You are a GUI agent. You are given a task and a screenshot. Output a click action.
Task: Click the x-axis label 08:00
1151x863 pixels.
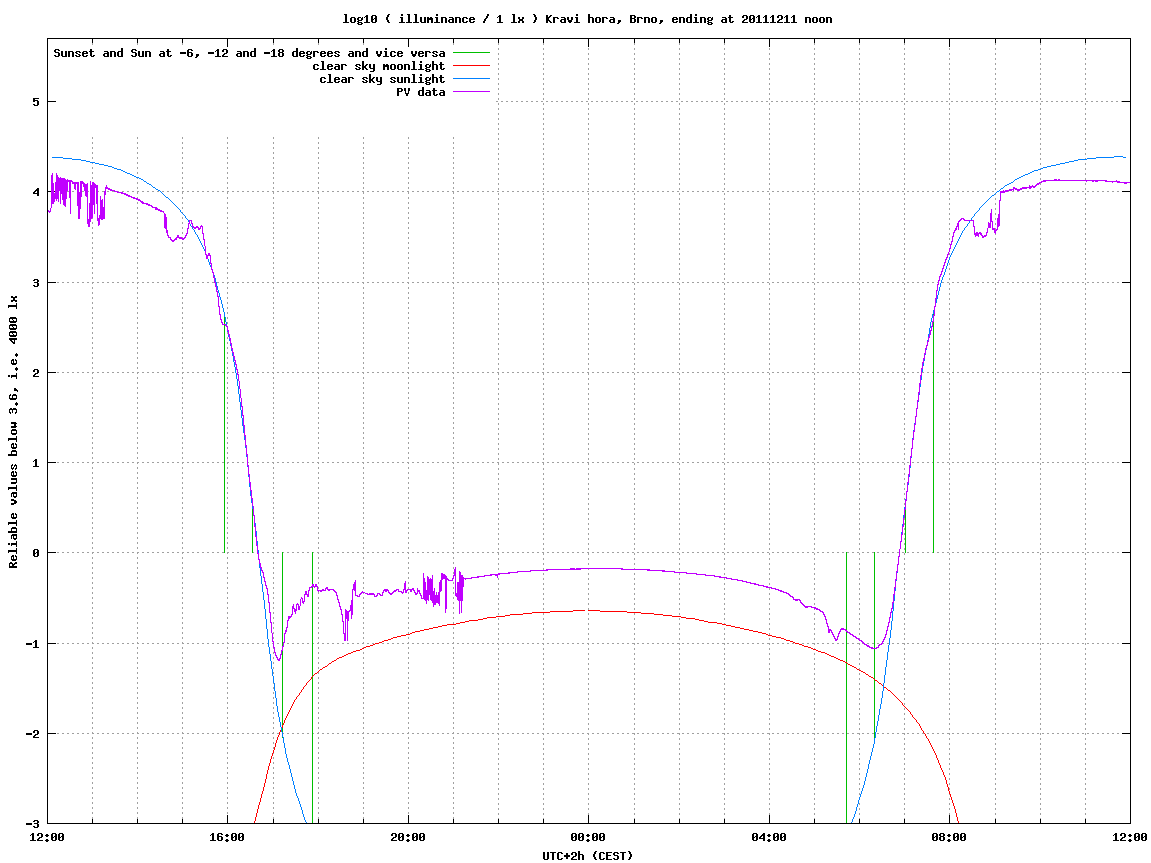[x=950, y=837]
